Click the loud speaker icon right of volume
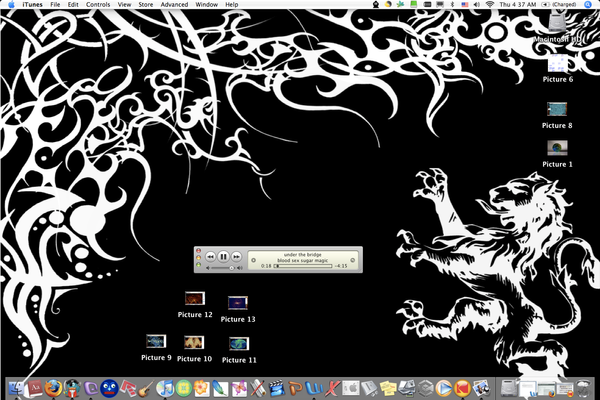 click(x=240, y=268)
